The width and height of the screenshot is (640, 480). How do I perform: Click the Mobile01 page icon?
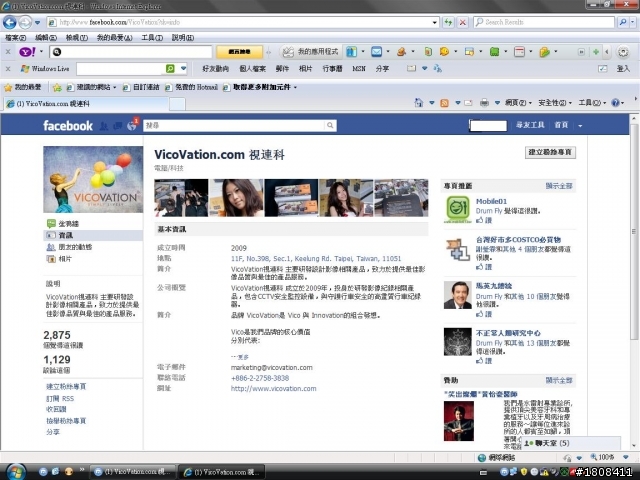pos(457,209)
